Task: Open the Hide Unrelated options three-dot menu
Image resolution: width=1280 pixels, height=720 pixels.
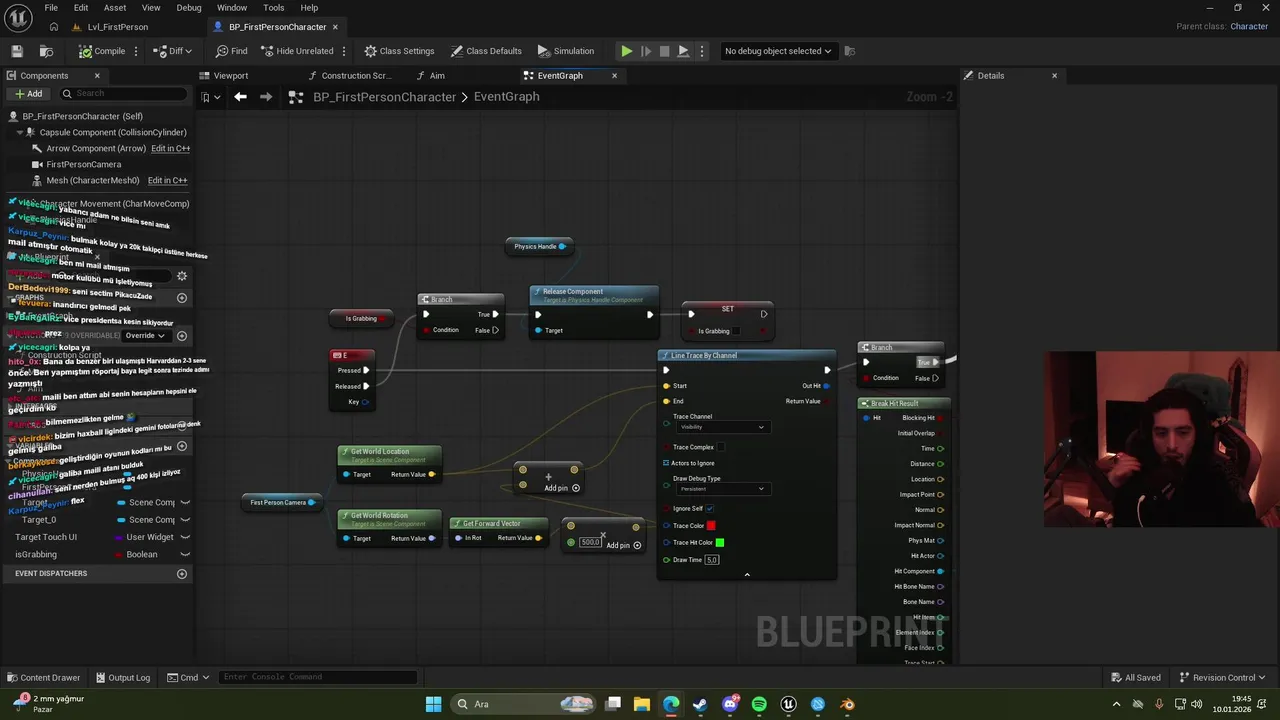Action: (344, 51)
